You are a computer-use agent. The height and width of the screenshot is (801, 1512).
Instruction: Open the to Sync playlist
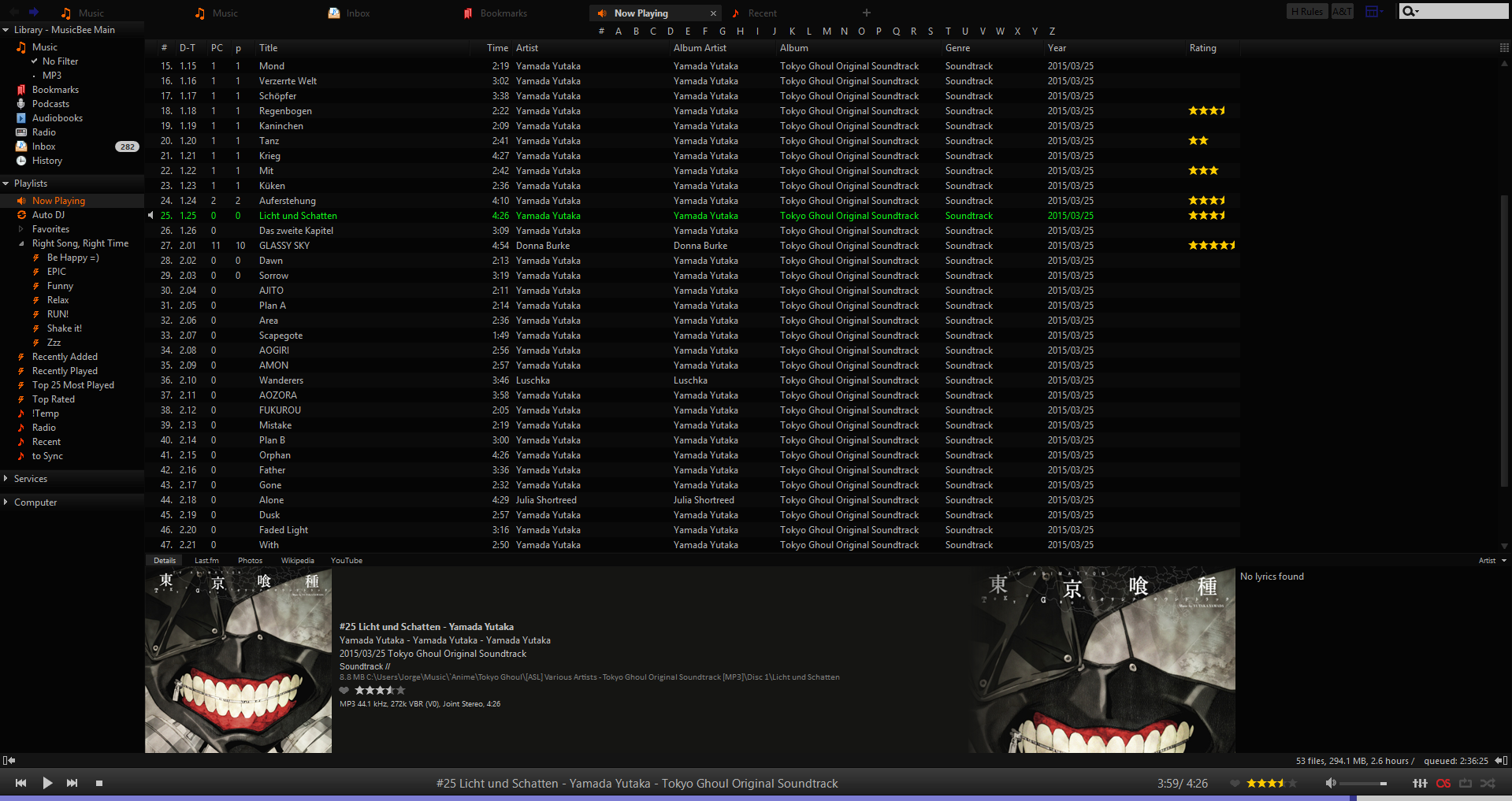pyautogui.click(x=47, y=456)
